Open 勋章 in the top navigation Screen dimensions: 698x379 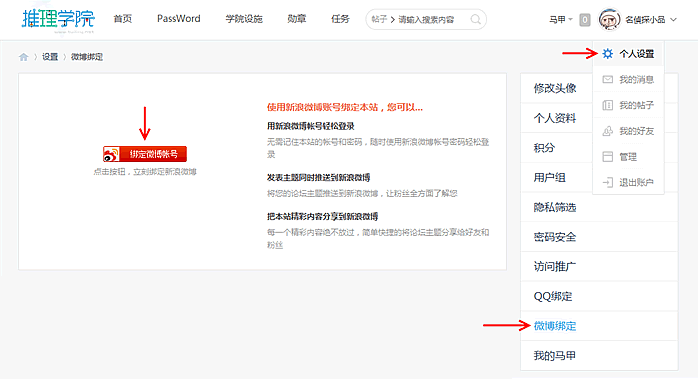pos(297,19)
